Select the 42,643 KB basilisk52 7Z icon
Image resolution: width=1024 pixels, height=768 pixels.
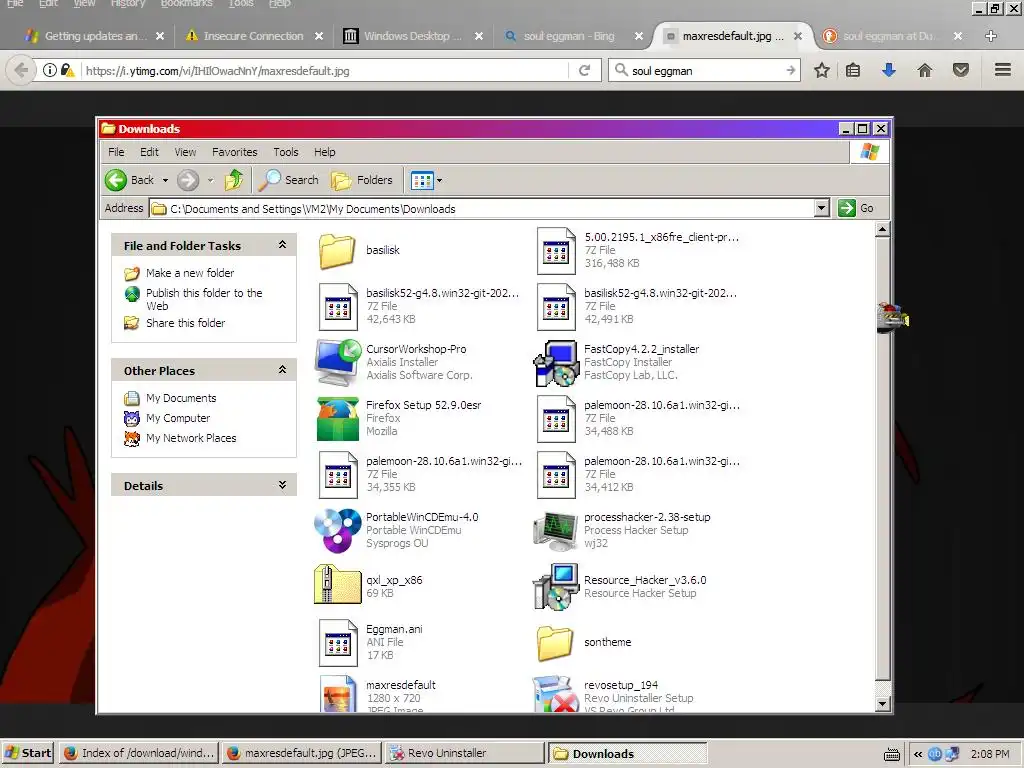(338, 306)
